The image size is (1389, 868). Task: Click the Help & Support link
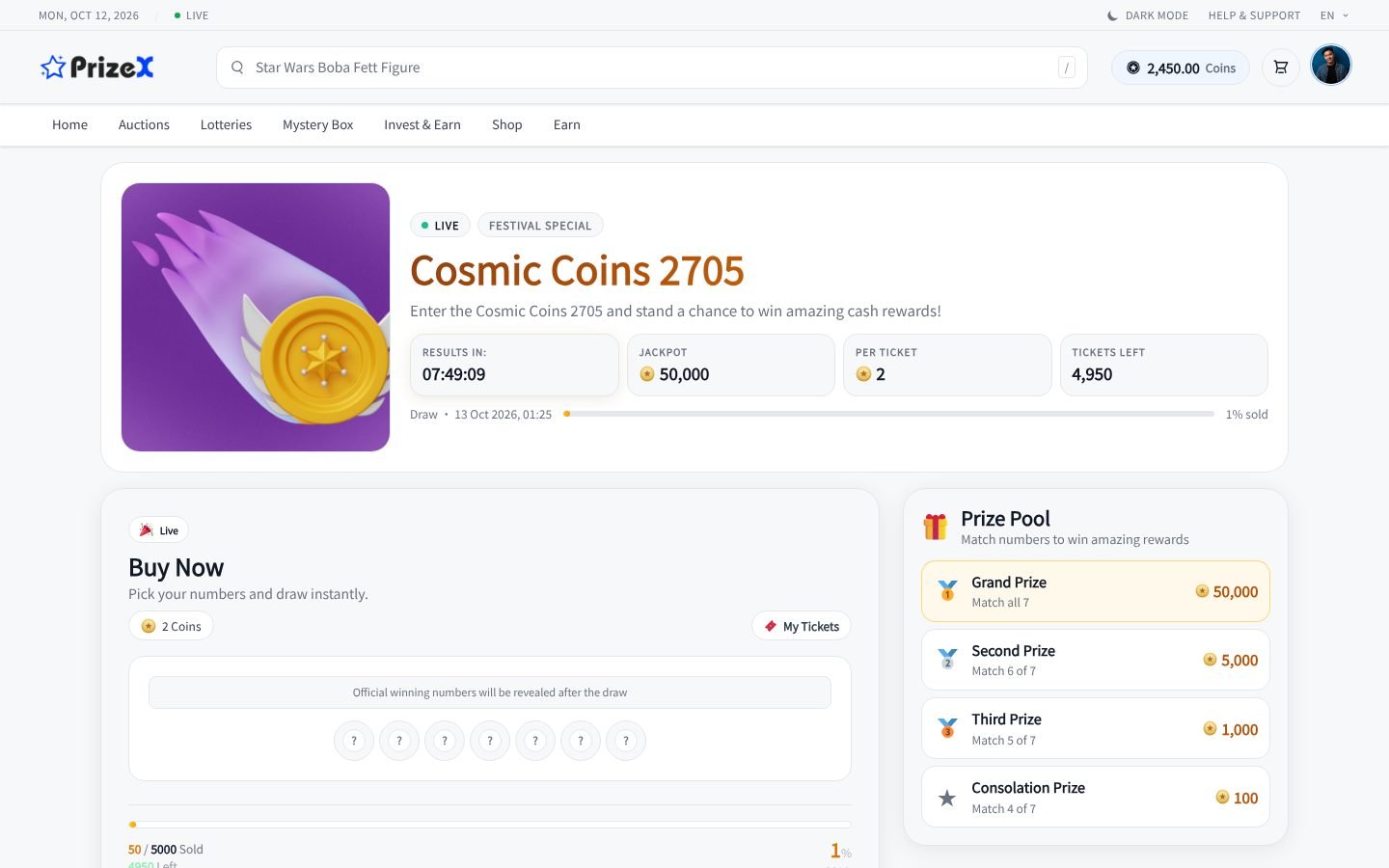1254,15
